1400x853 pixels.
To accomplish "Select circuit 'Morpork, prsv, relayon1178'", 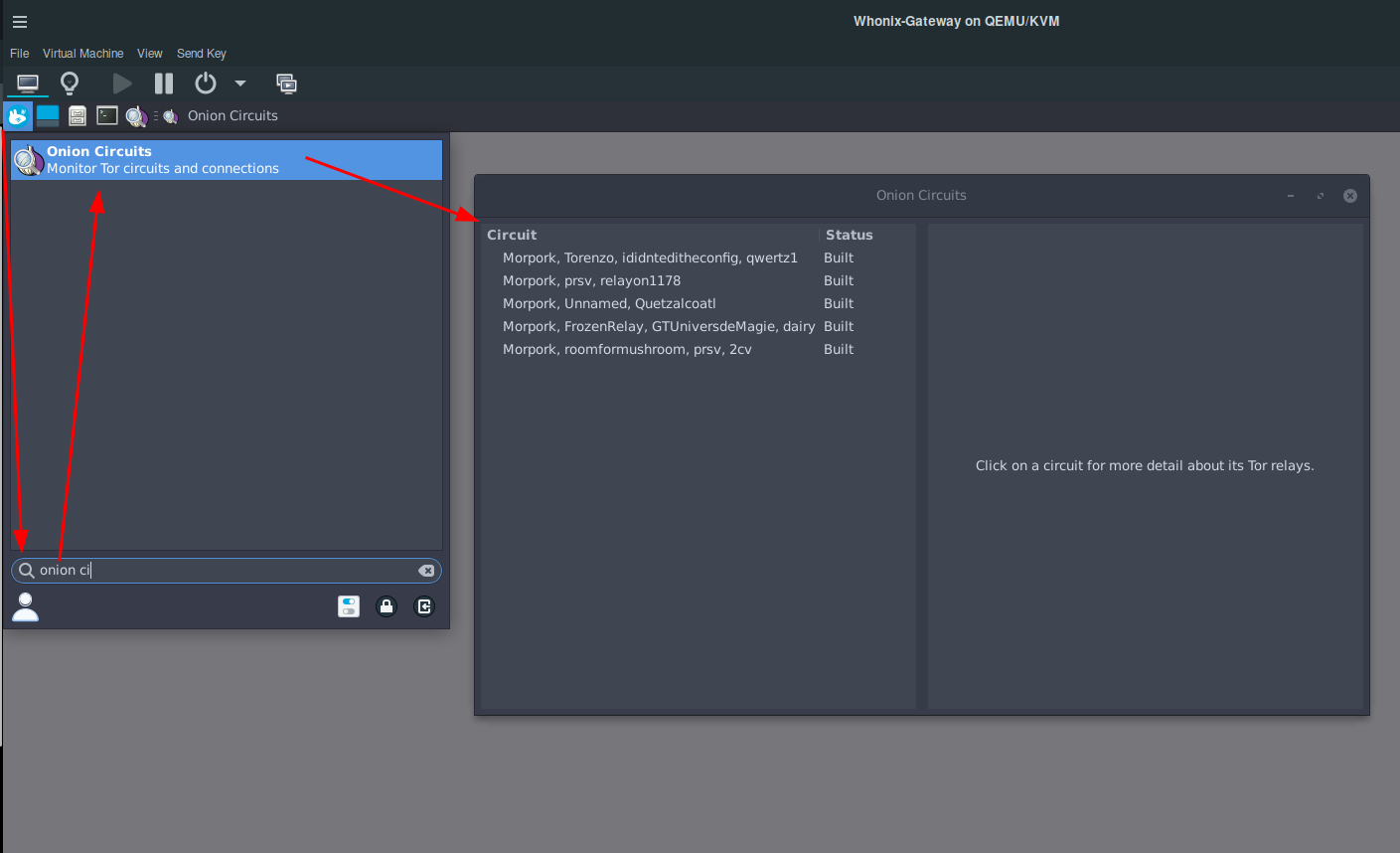I will (591, 281).
